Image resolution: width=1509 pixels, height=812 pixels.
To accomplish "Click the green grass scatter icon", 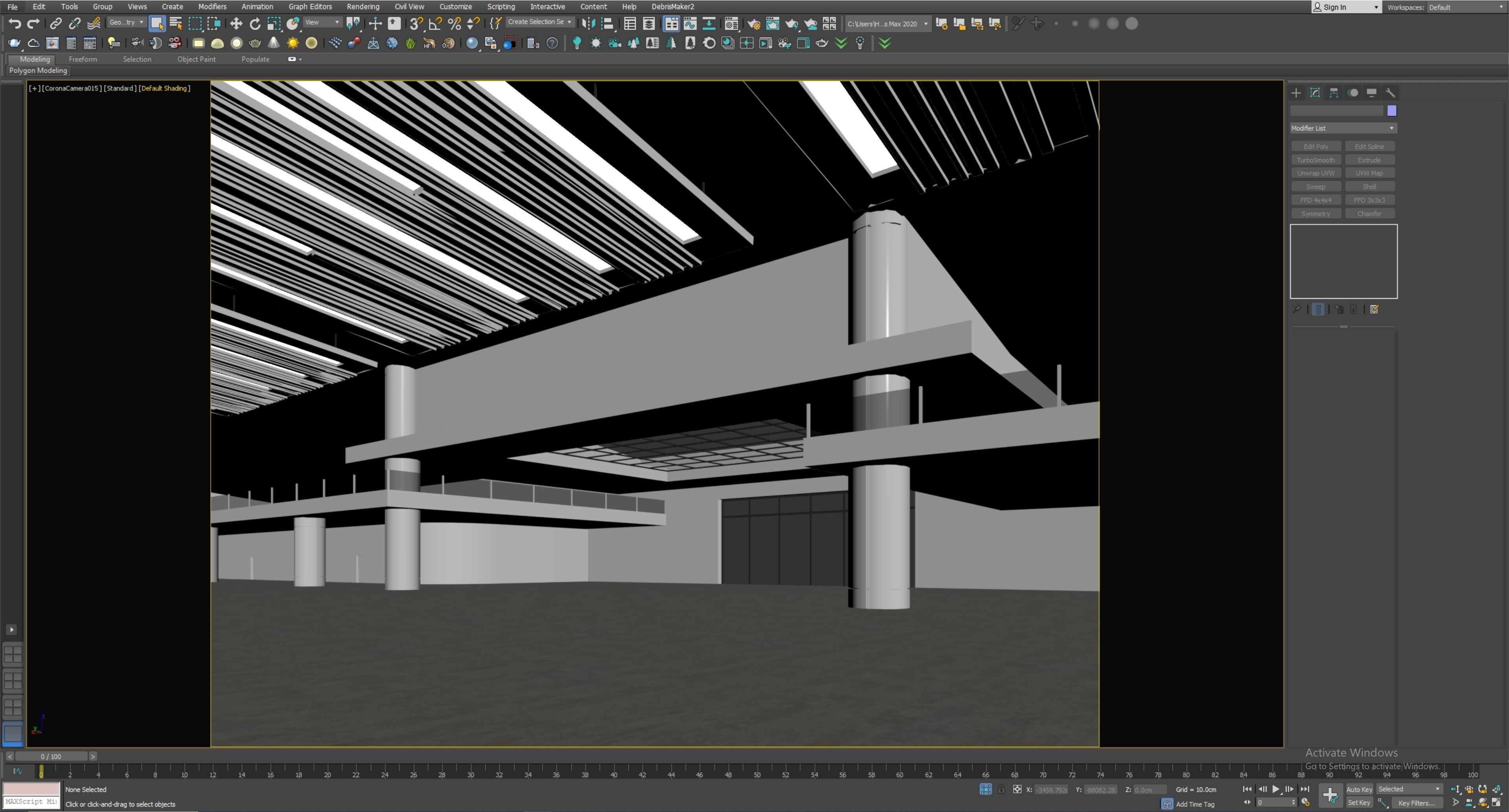I will tap(411, 43).
